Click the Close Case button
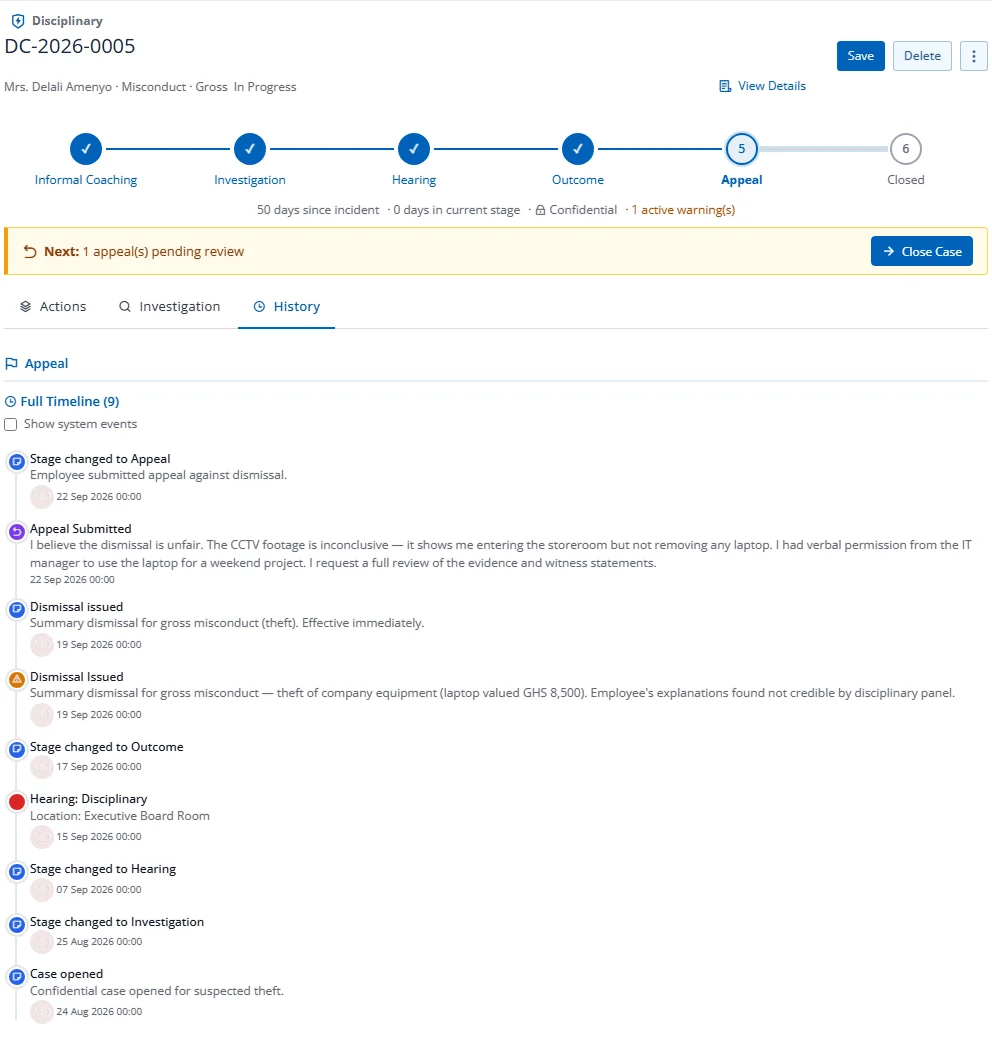The width and height of the screenshot is (992, 1040). click(x=922, y=251)
